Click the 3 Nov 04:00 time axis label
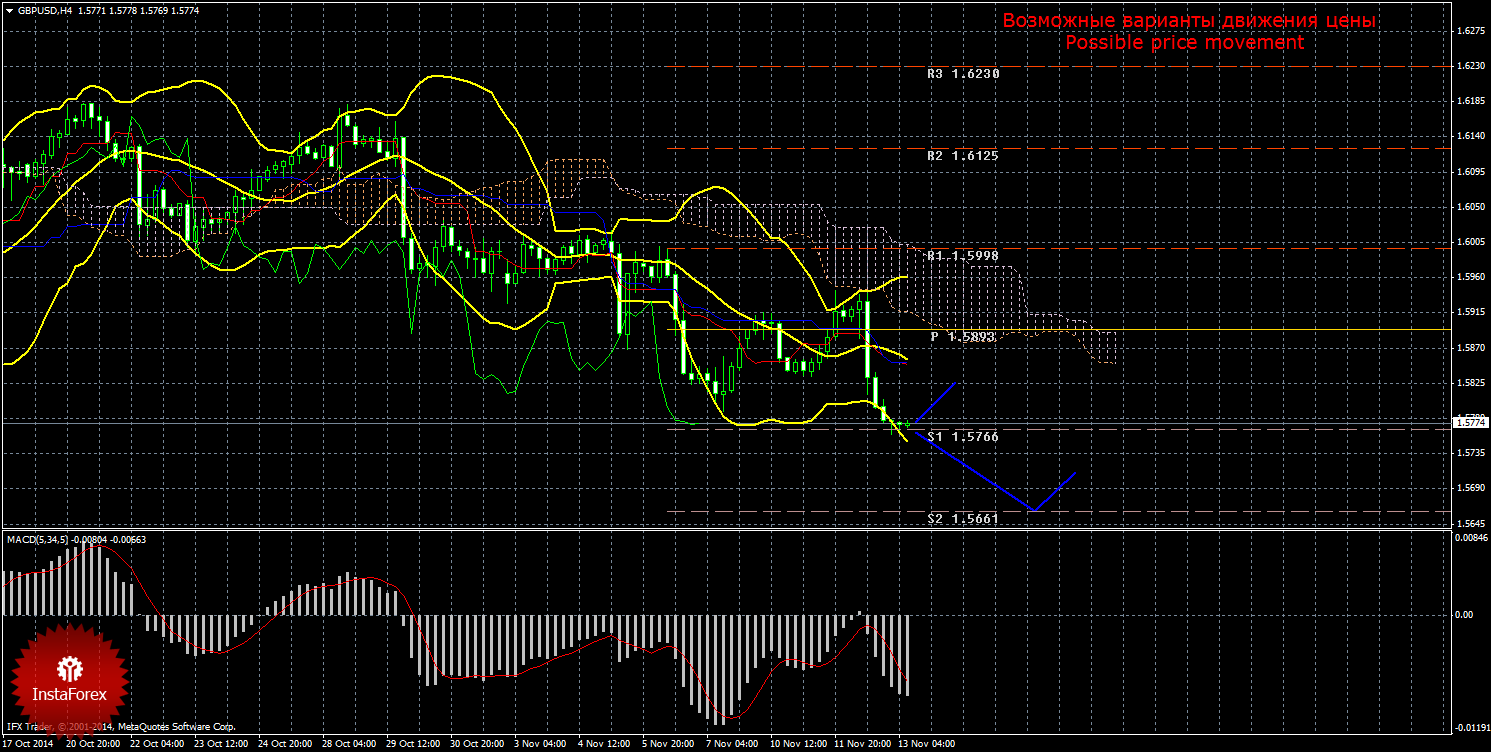 click(x=538, y=744)
